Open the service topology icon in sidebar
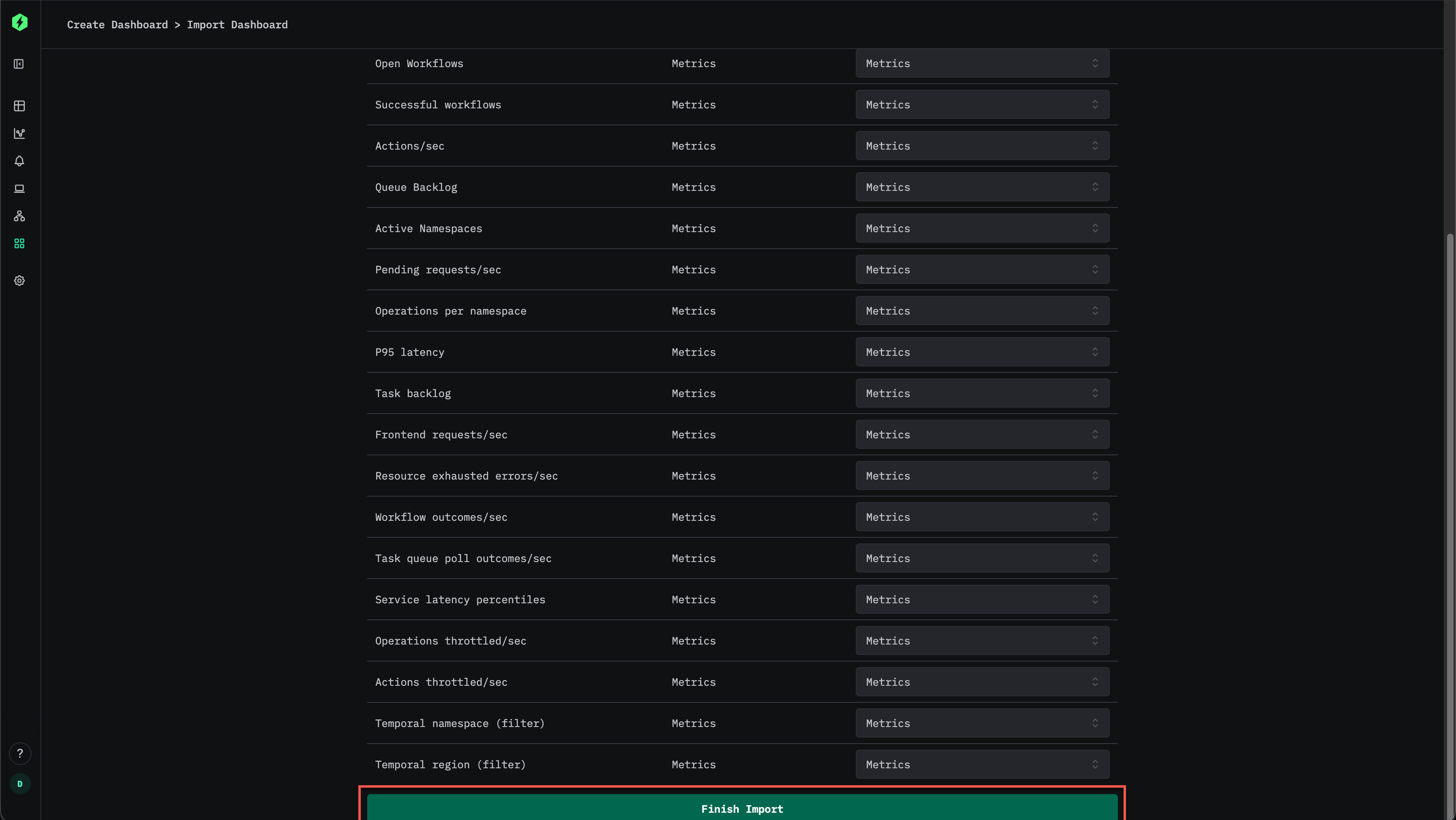1456x820 pixels. 19,216
